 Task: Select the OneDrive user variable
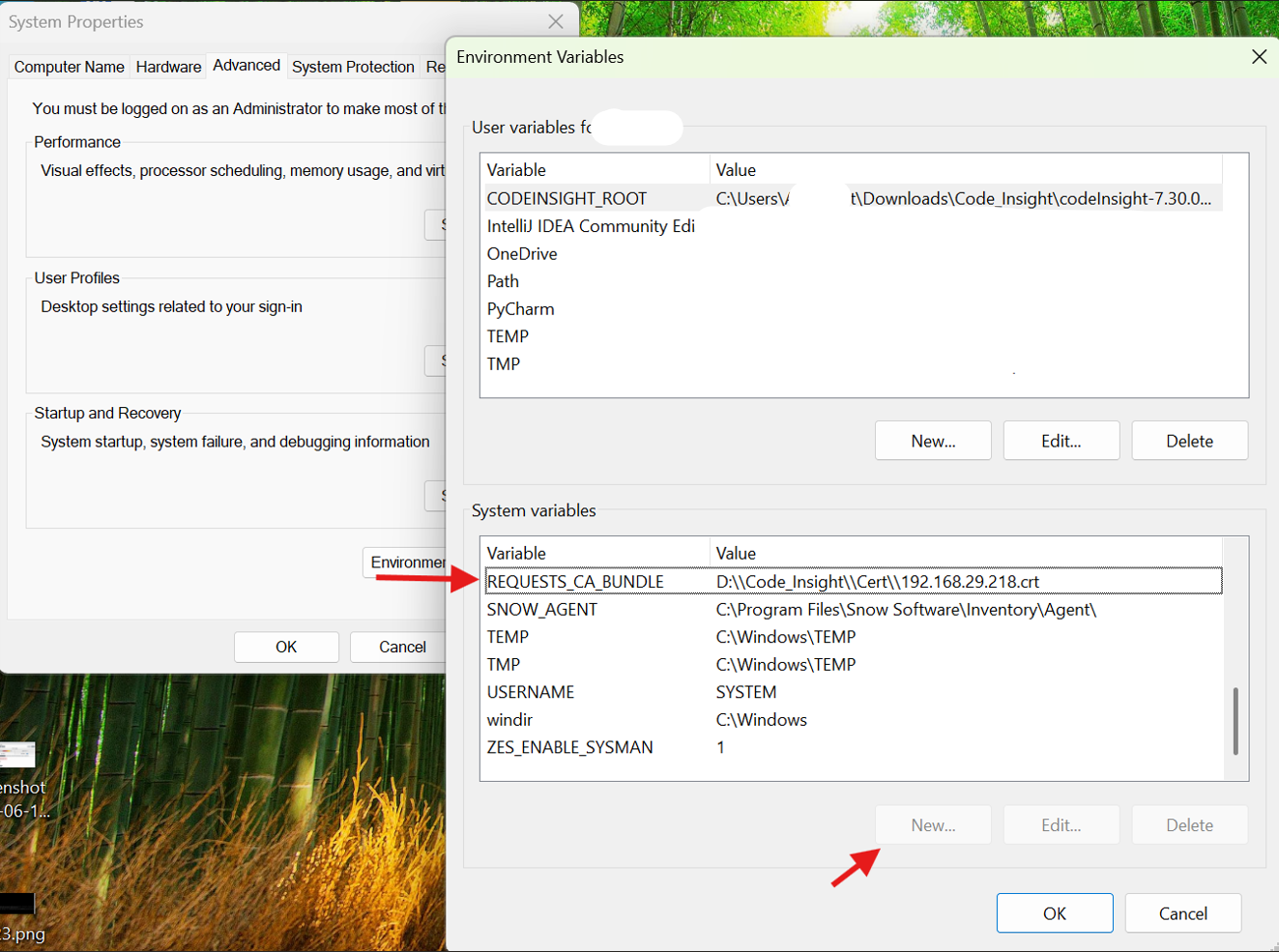580,253
